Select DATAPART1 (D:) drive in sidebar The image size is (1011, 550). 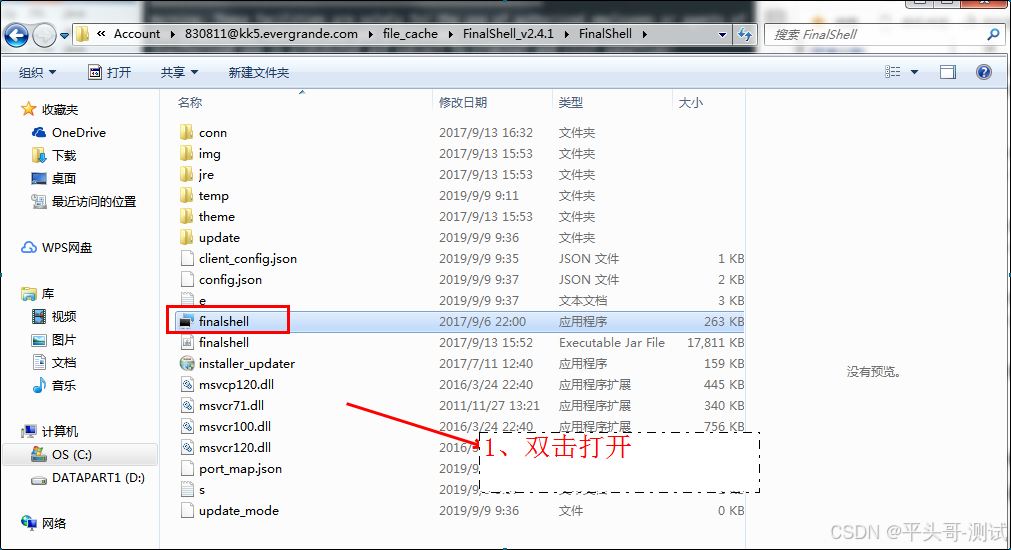[x=88, y=478]
